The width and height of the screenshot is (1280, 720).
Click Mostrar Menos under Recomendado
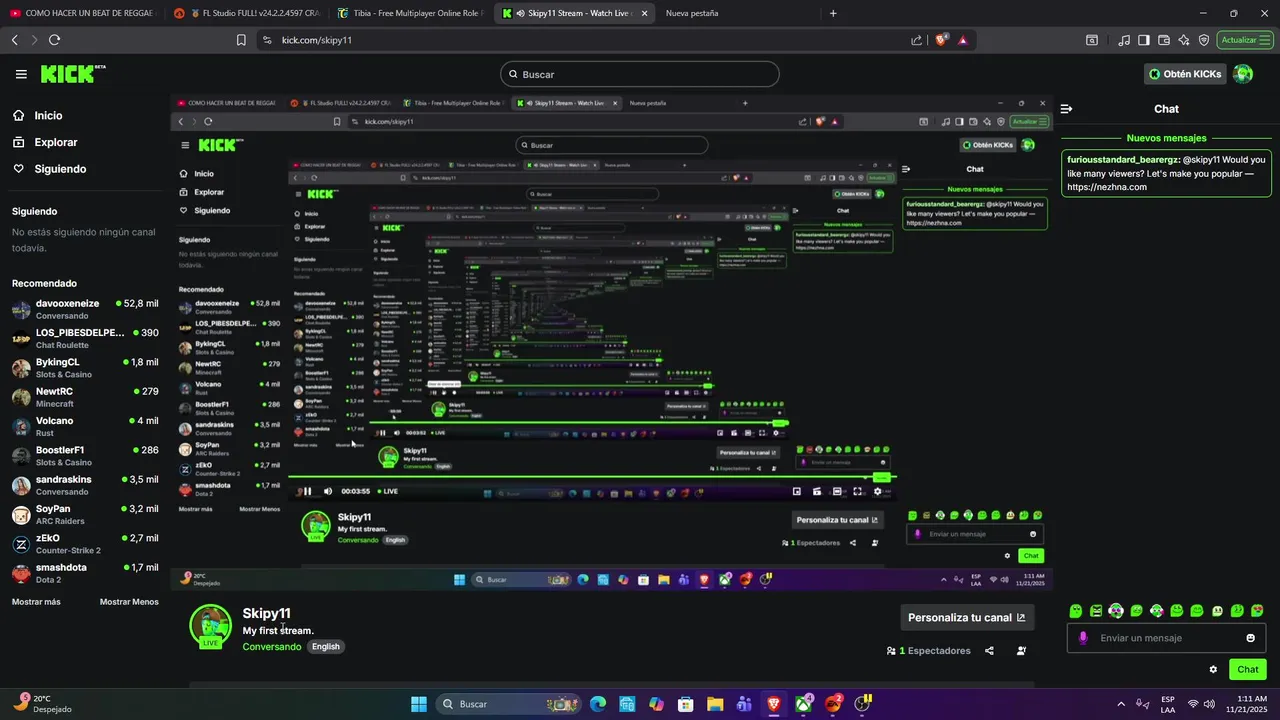click(x=129, y=602)
